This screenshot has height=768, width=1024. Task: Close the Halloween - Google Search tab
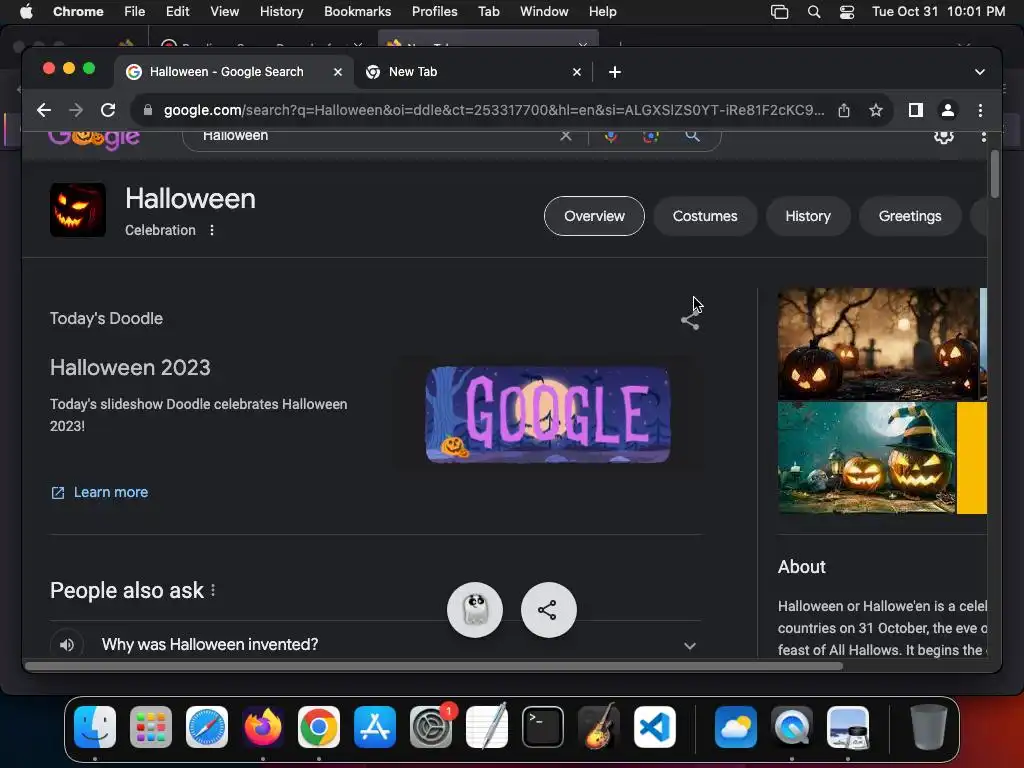point(338,72)
